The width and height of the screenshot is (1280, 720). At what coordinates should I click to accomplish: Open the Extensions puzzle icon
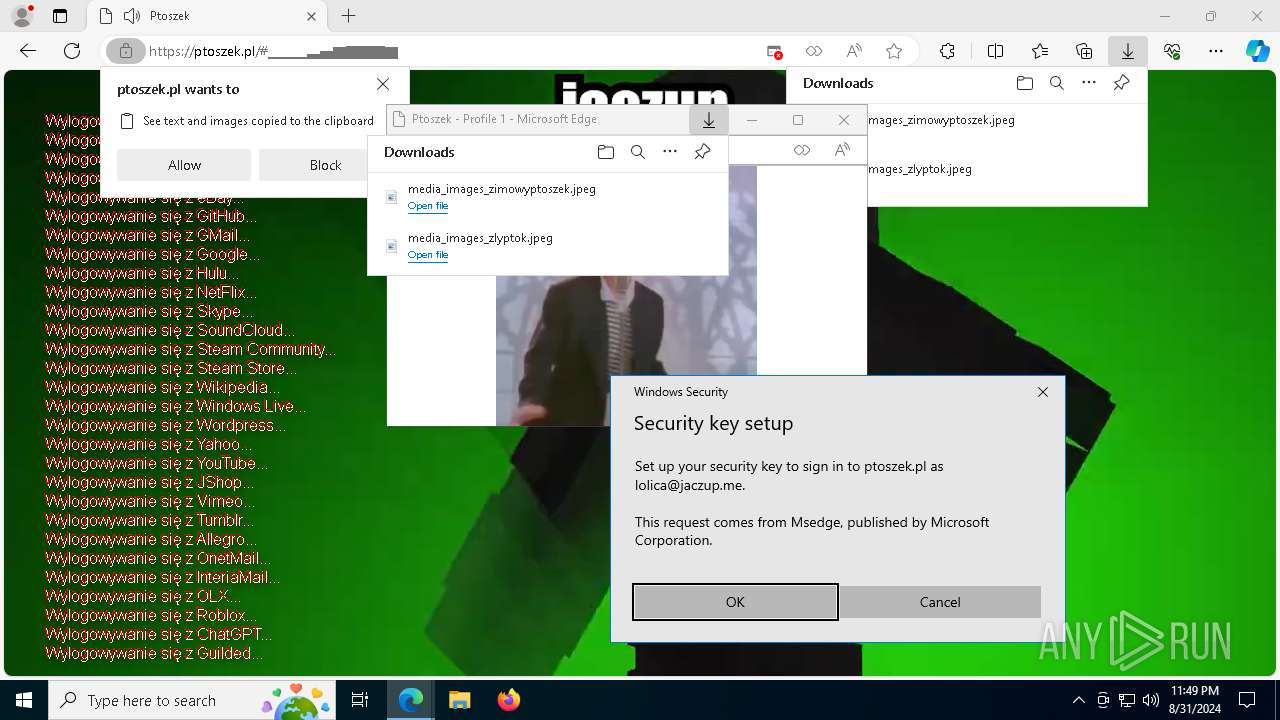coord(947,51)
